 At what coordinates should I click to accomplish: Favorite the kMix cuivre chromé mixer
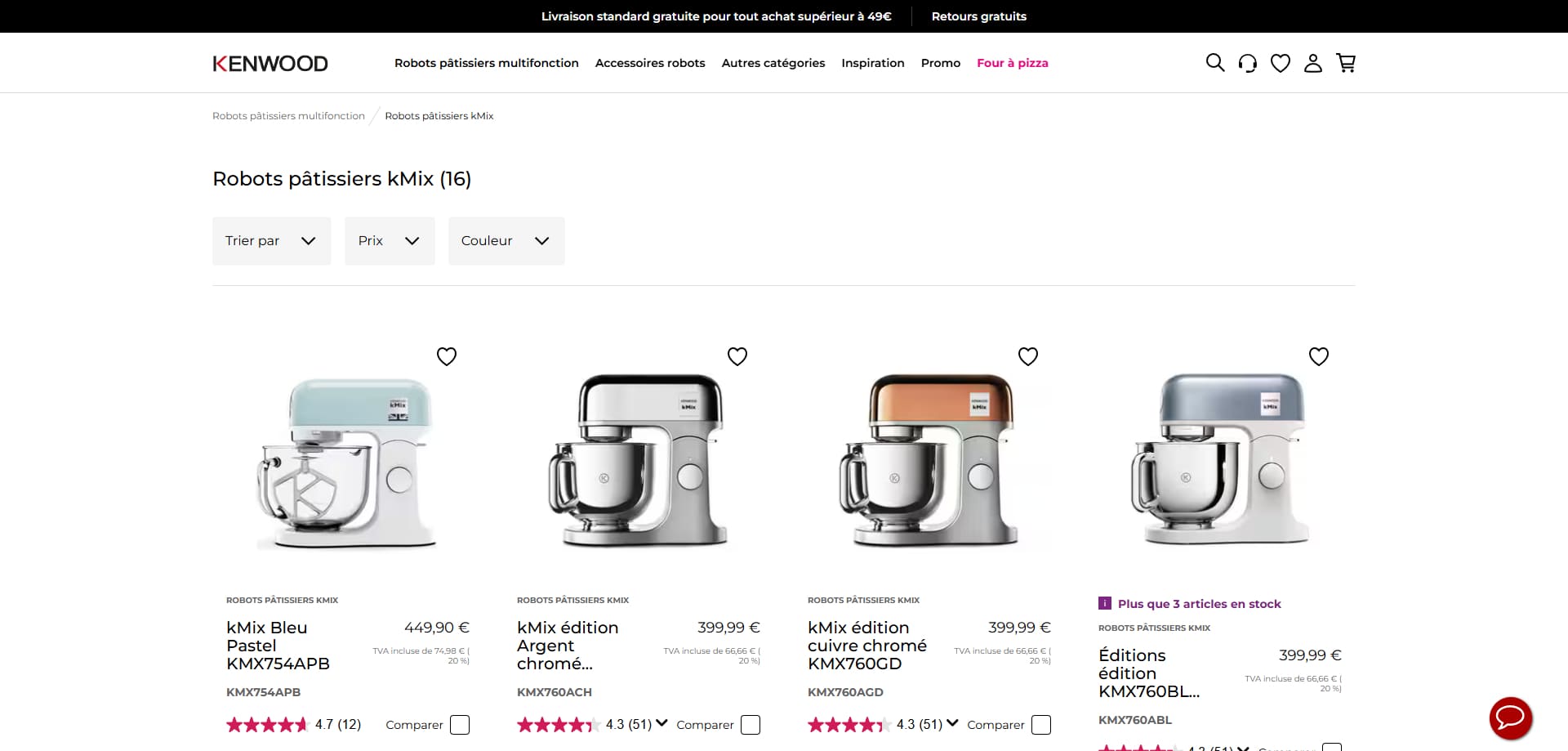pos(1028,356)
